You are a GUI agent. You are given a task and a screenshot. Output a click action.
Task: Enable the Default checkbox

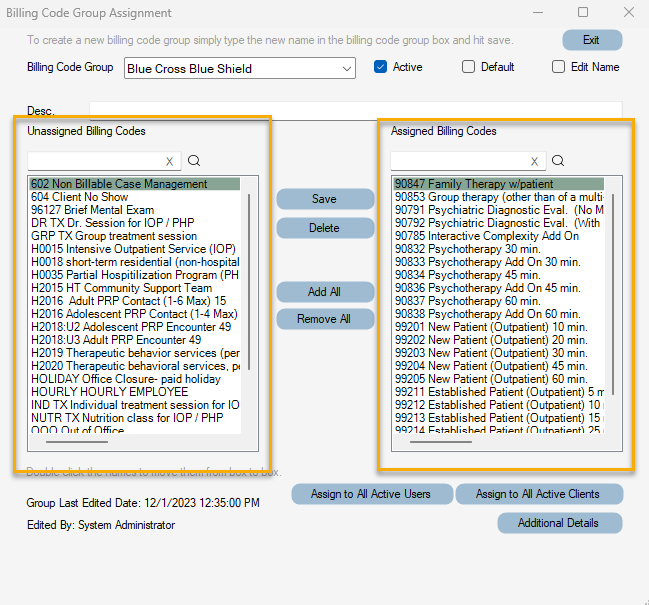click(x=468, y=67)
